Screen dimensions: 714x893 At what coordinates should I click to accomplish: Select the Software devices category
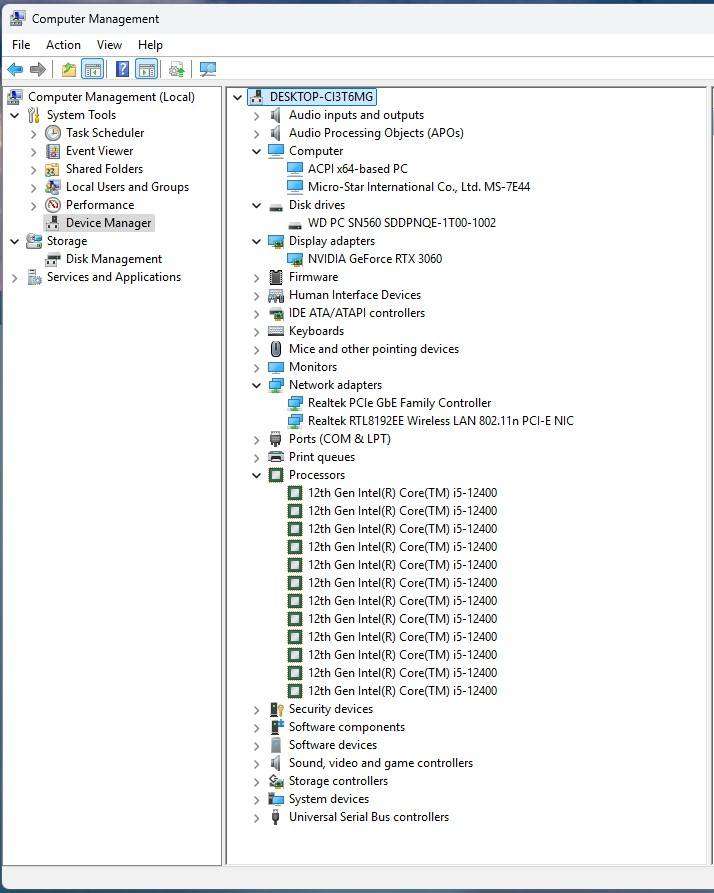pos(333,745)
